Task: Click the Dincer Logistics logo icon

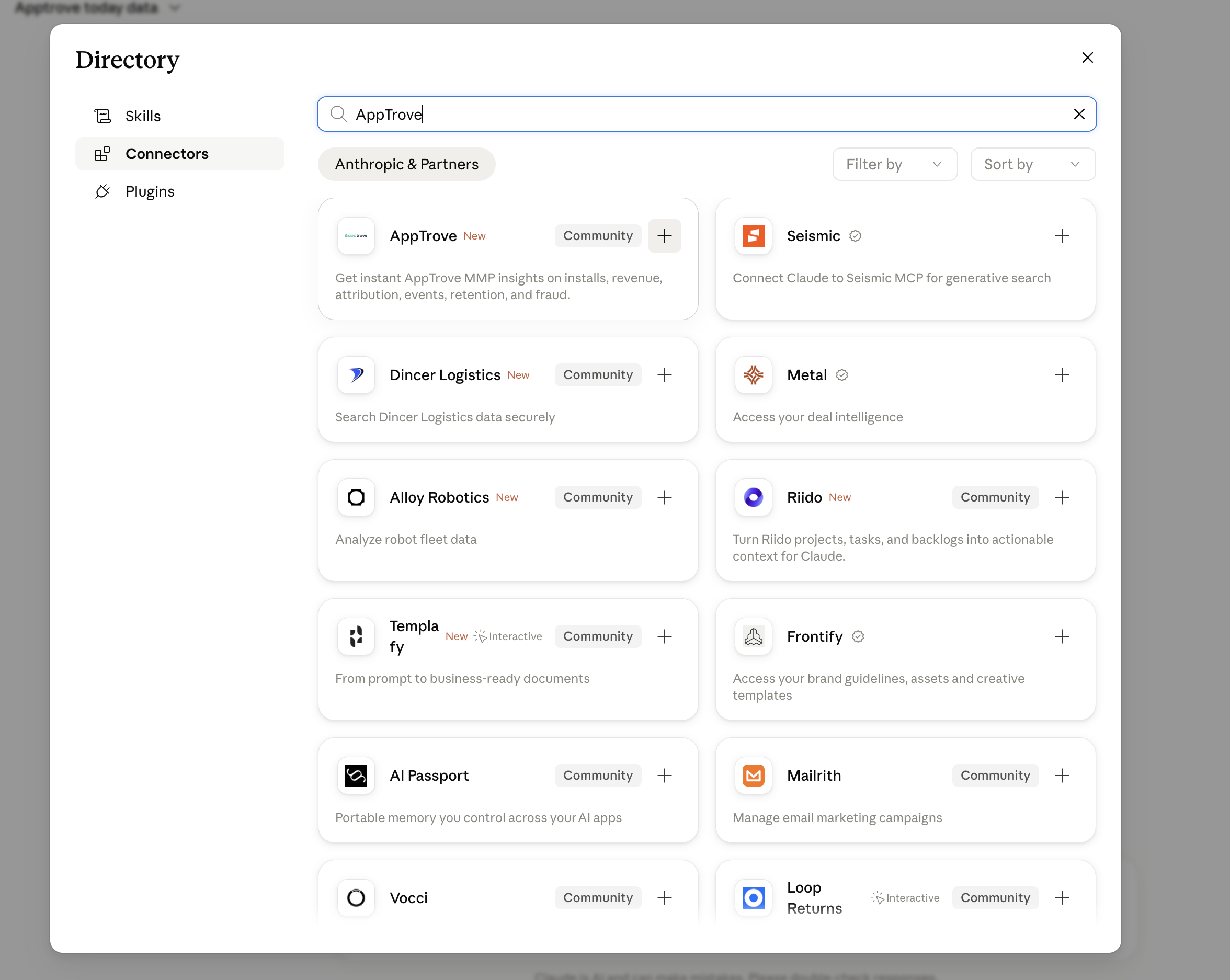Action: (356, 375)
